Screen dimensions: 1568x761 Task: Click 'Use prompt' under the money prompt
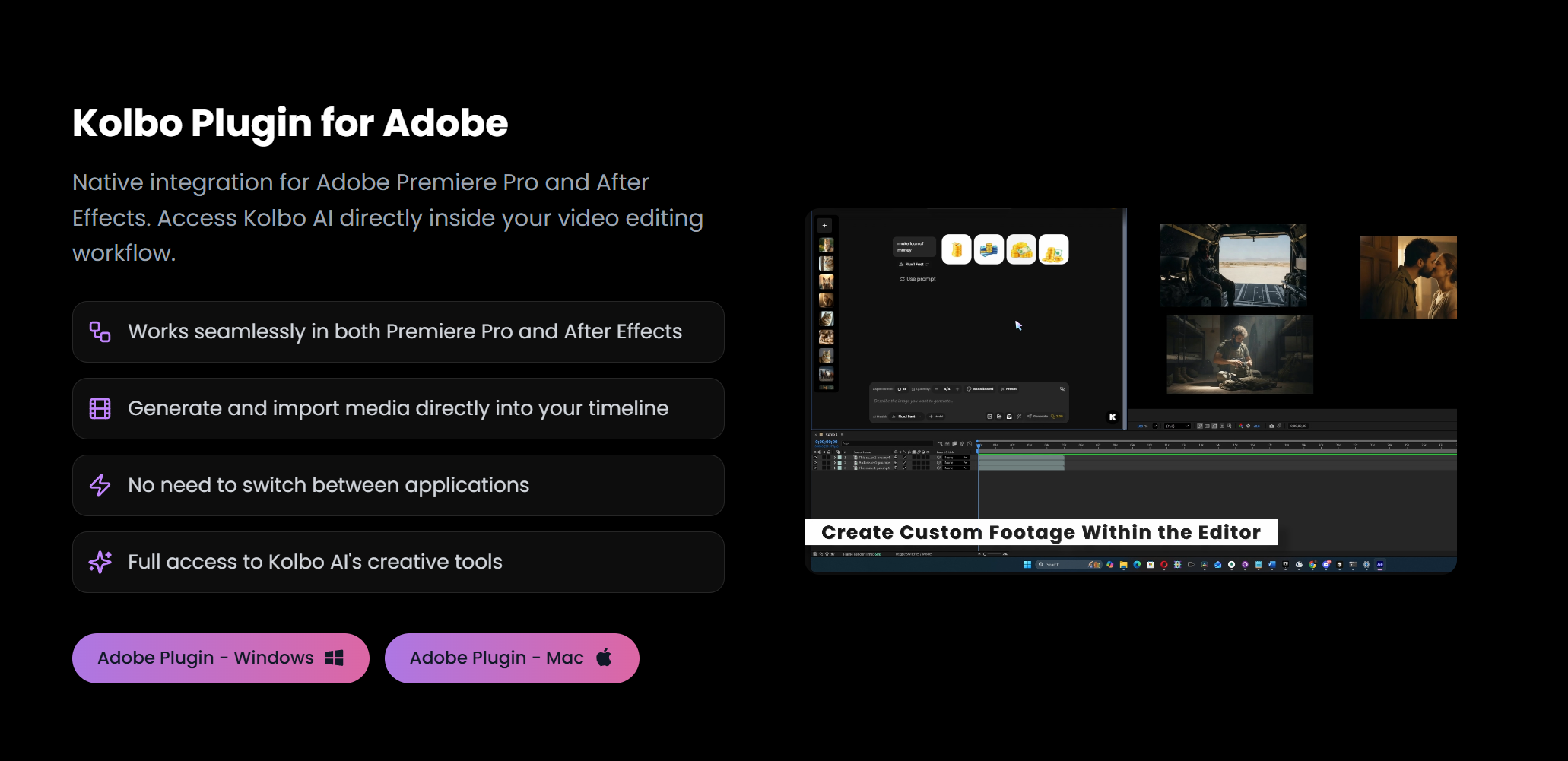point(918,279)
